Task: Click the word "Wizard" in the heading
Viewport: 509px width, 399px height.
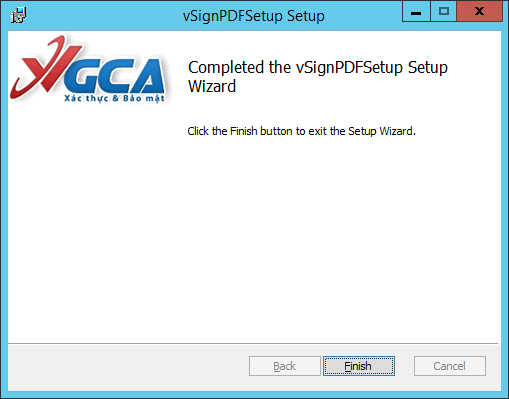Action: 212,86
